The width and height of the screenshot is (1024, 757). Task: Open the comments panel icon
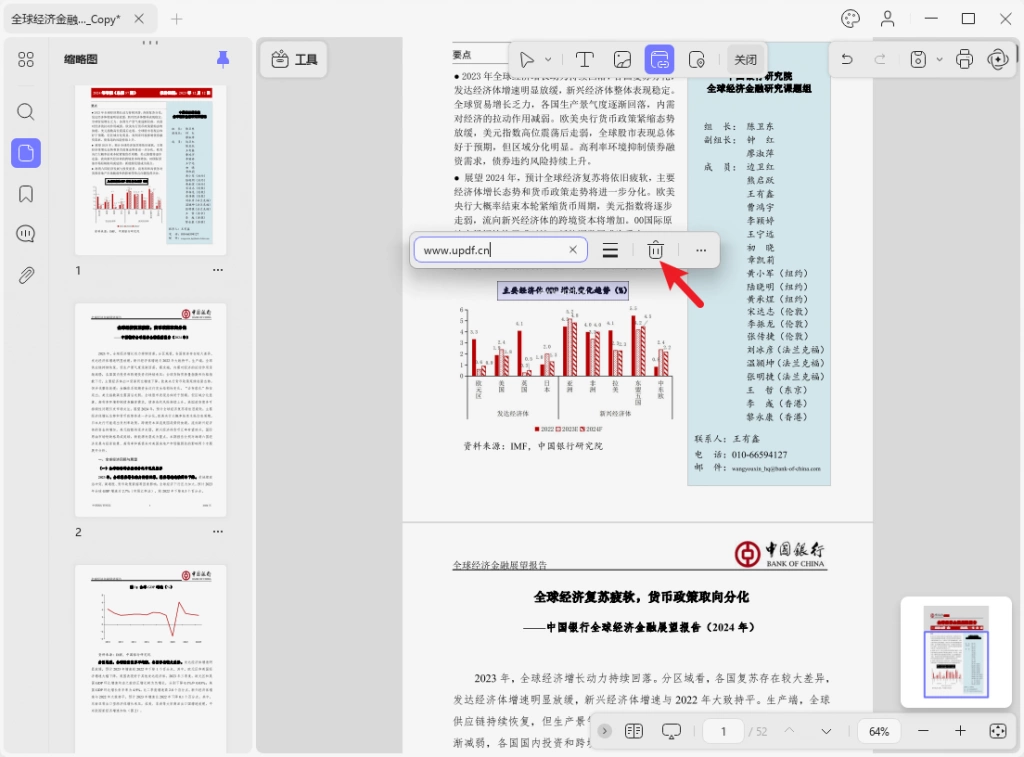[25, 234]
